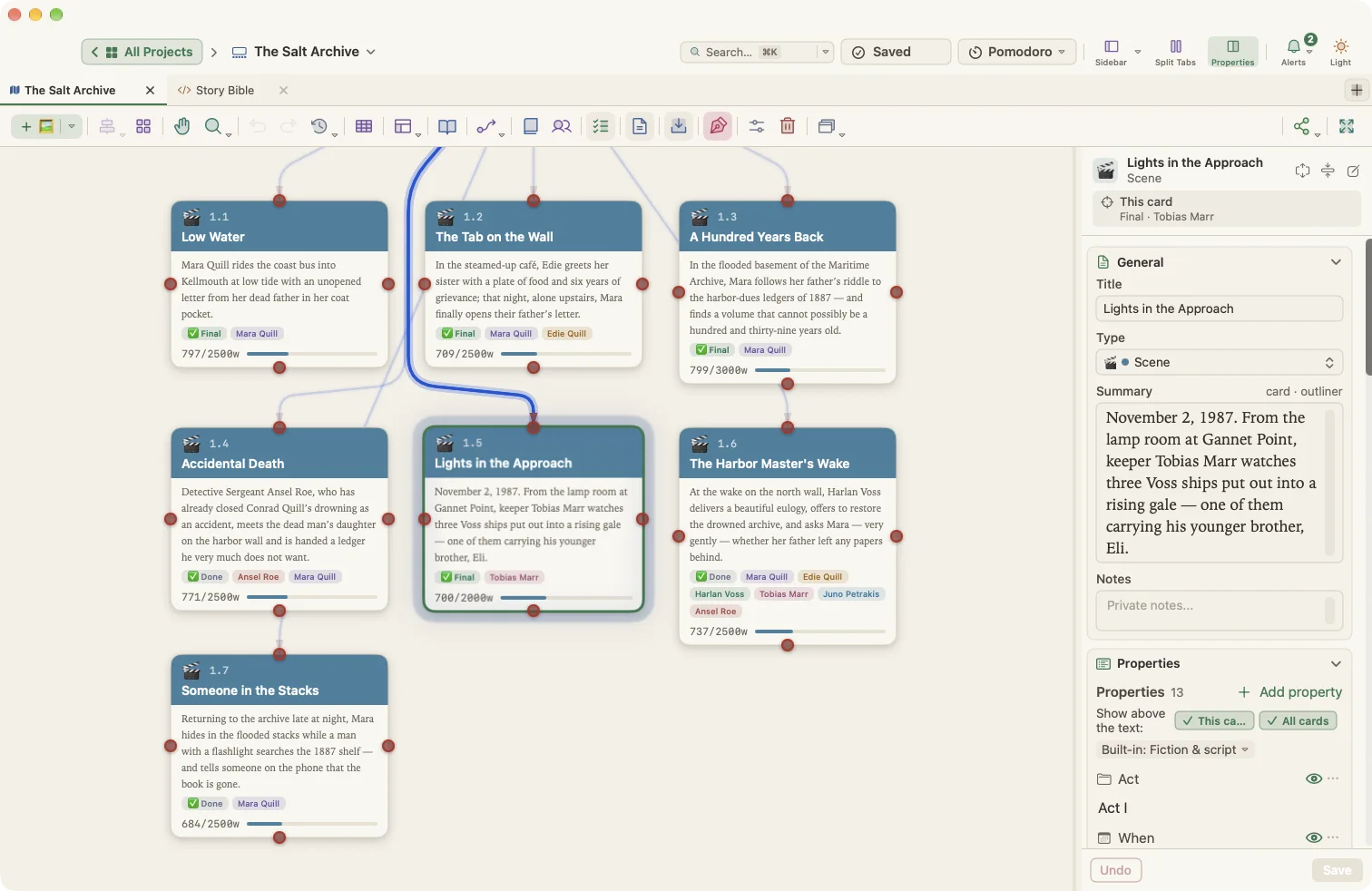This screenshot has width=1372, height=891.
Task: Collapse the Properties section chevron
Action: (1336, 663)
